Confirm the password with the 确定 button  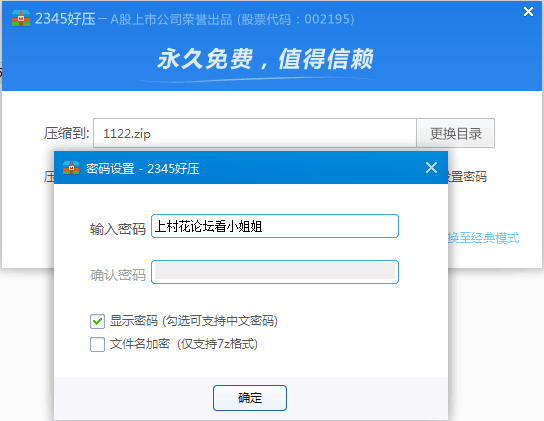(x=250, y=398)
